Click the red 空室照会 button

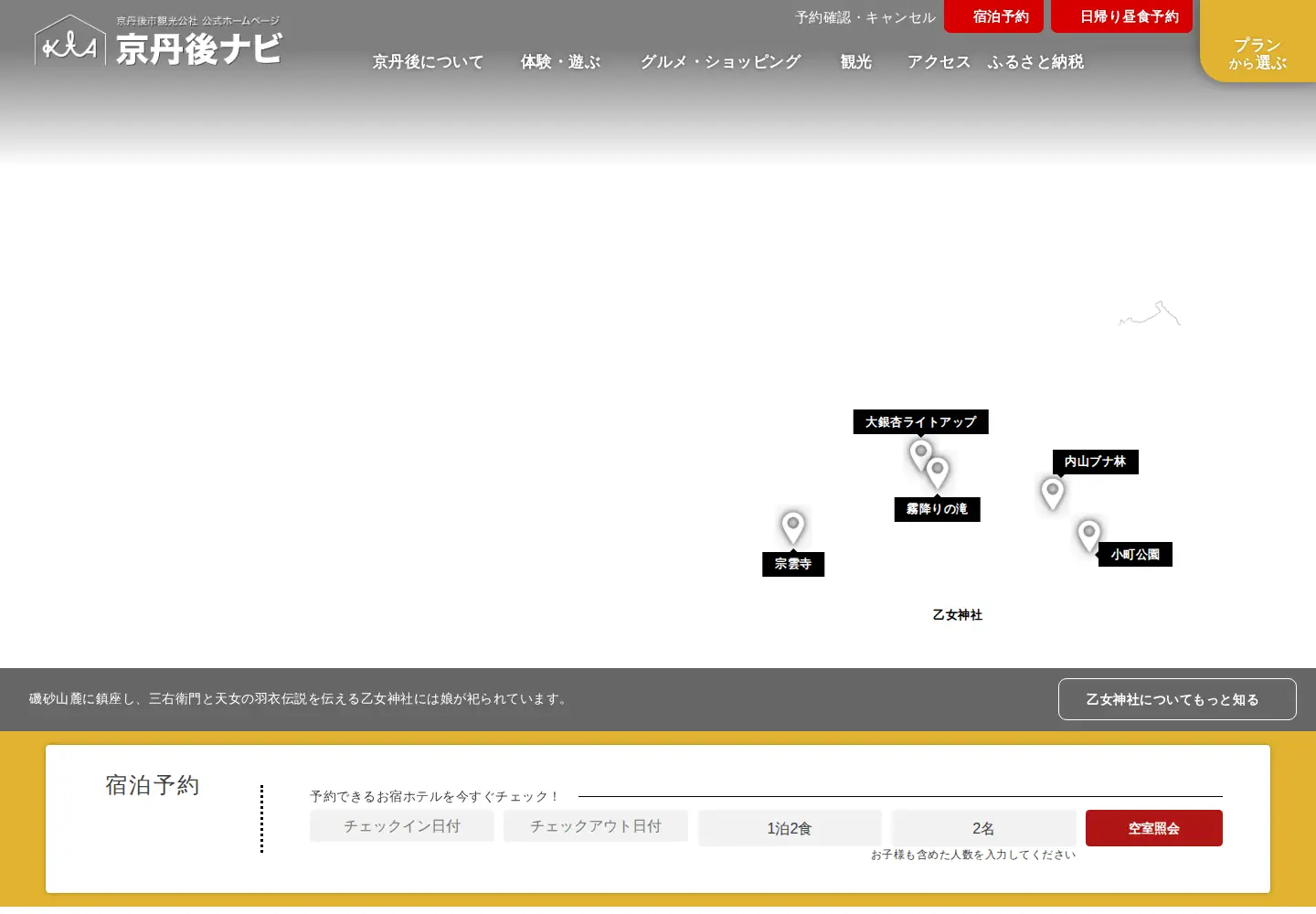pos(1154,828)
